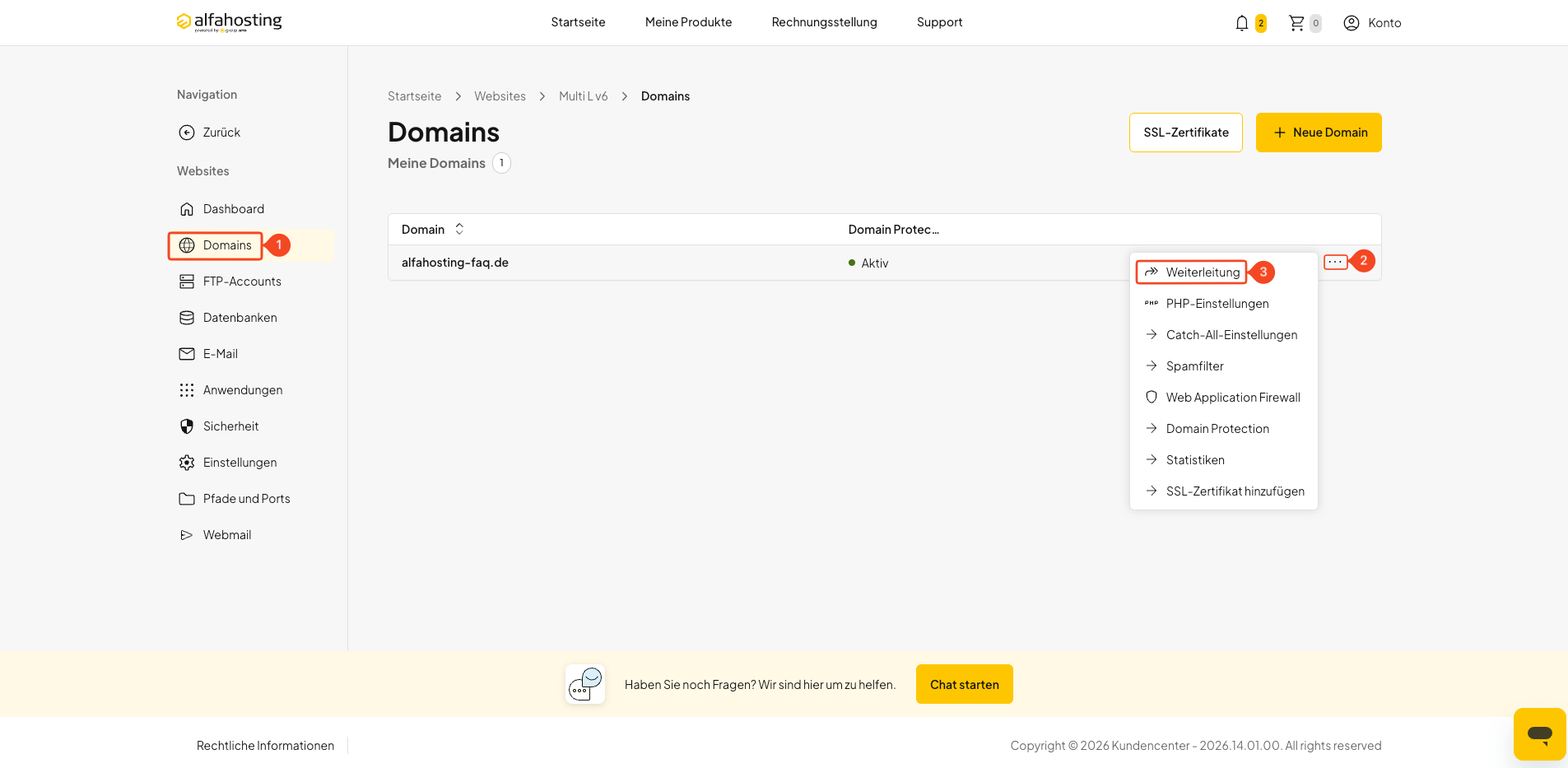Open Support in top navigation
This screenshot has width=1568, height=768.
click(x=939, y=22)
